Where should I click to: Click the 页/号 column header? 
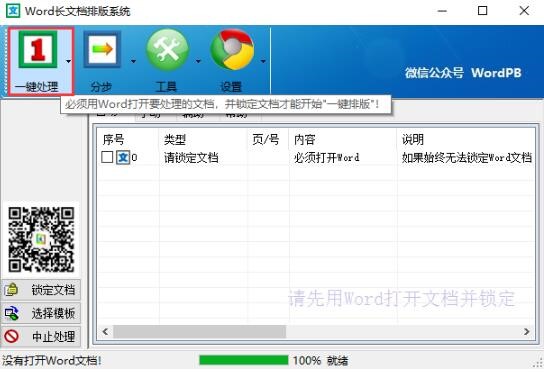coord(265,140)
